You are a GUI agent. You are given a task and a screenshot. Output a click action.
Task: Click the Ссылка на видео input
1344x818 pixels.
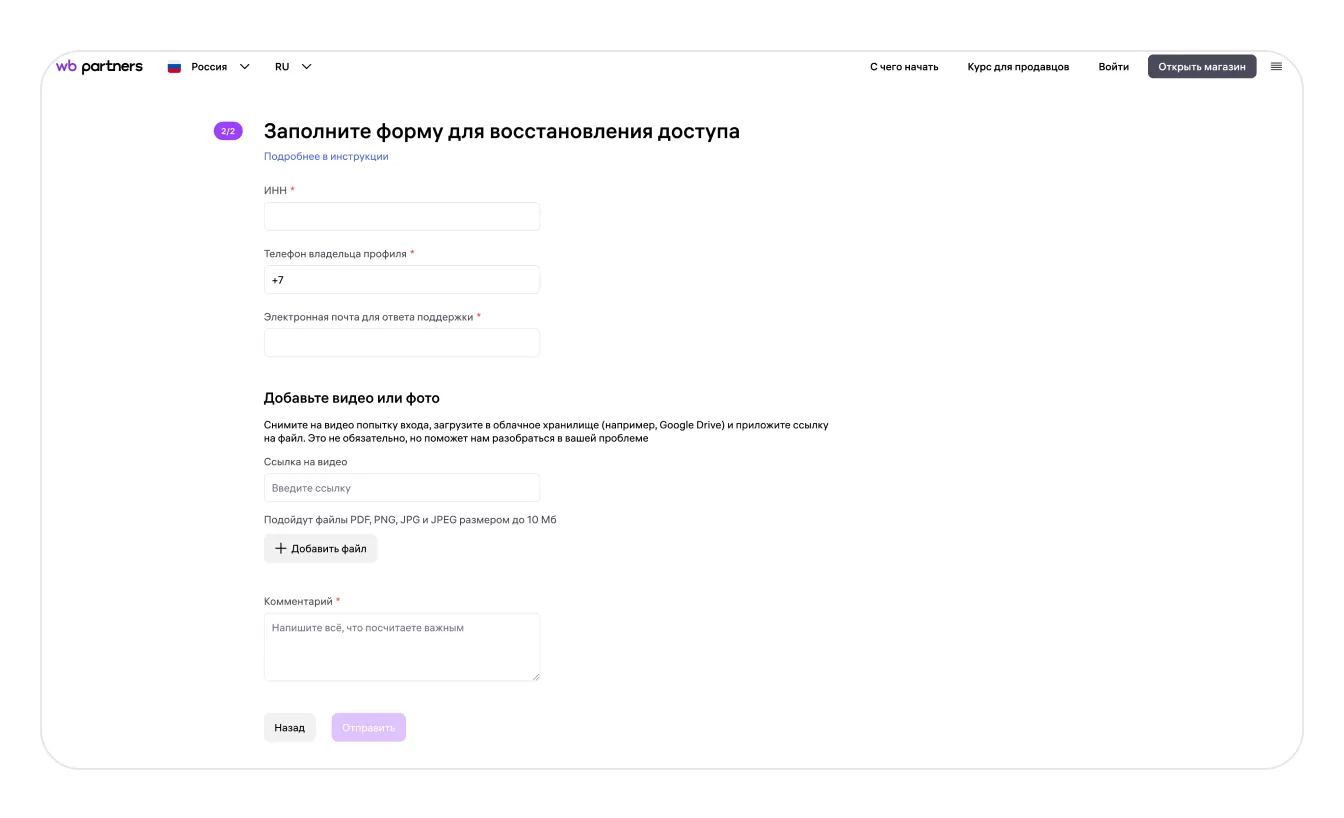[401, 488]
